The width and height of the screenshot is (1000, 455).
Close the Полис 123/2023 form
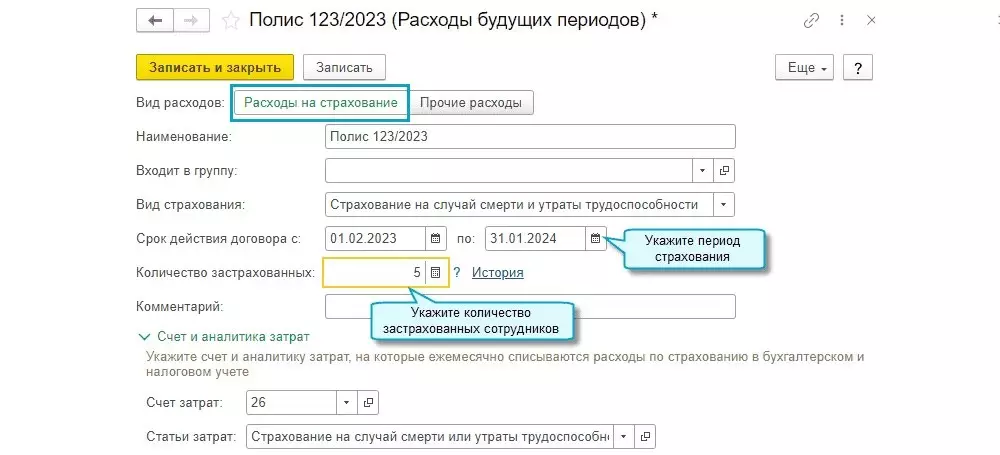pyautogui.click(x=871, y=20)
